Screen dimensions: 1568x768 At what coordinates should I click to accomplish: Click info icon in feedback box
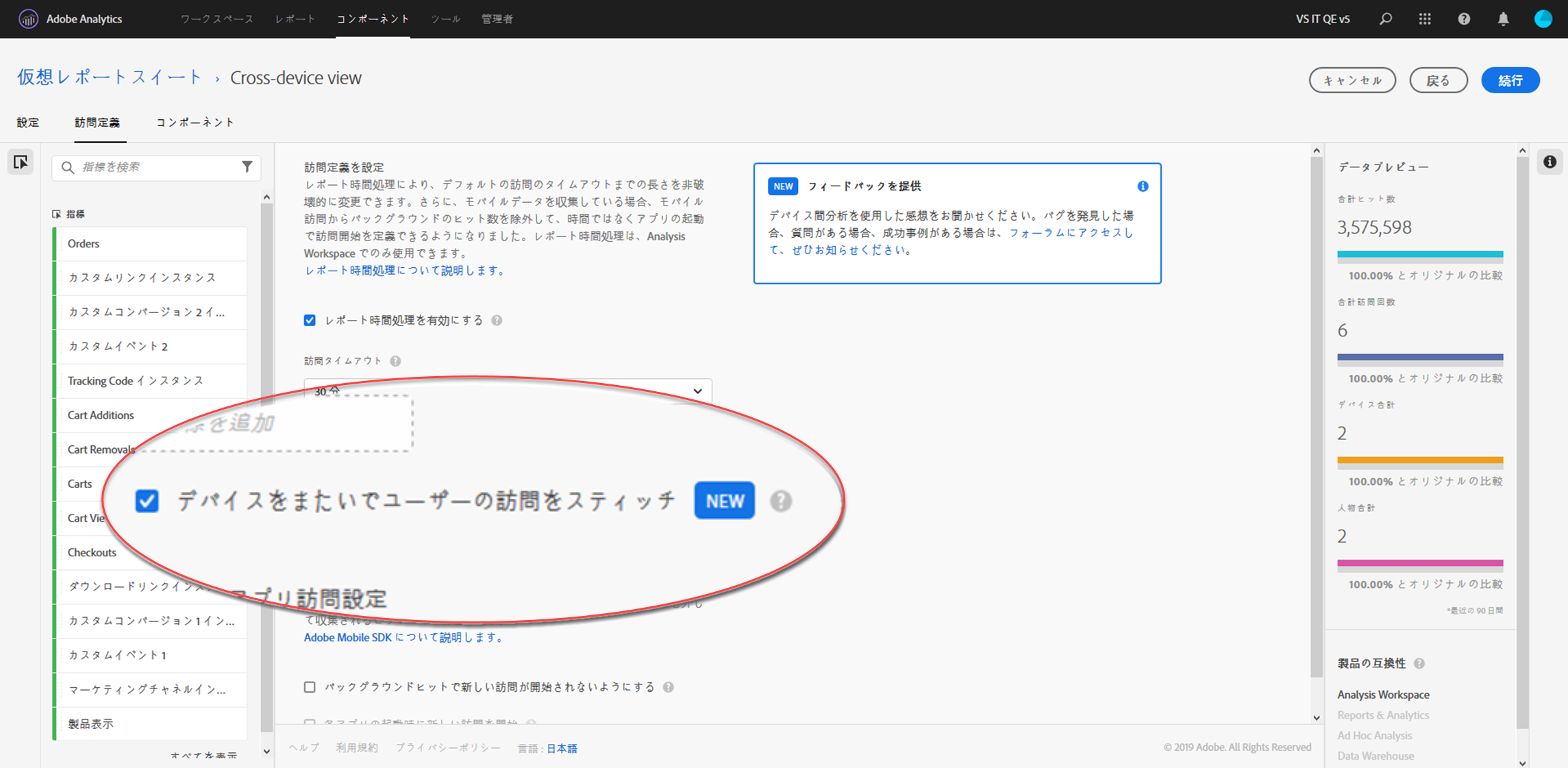(1143, 186)
